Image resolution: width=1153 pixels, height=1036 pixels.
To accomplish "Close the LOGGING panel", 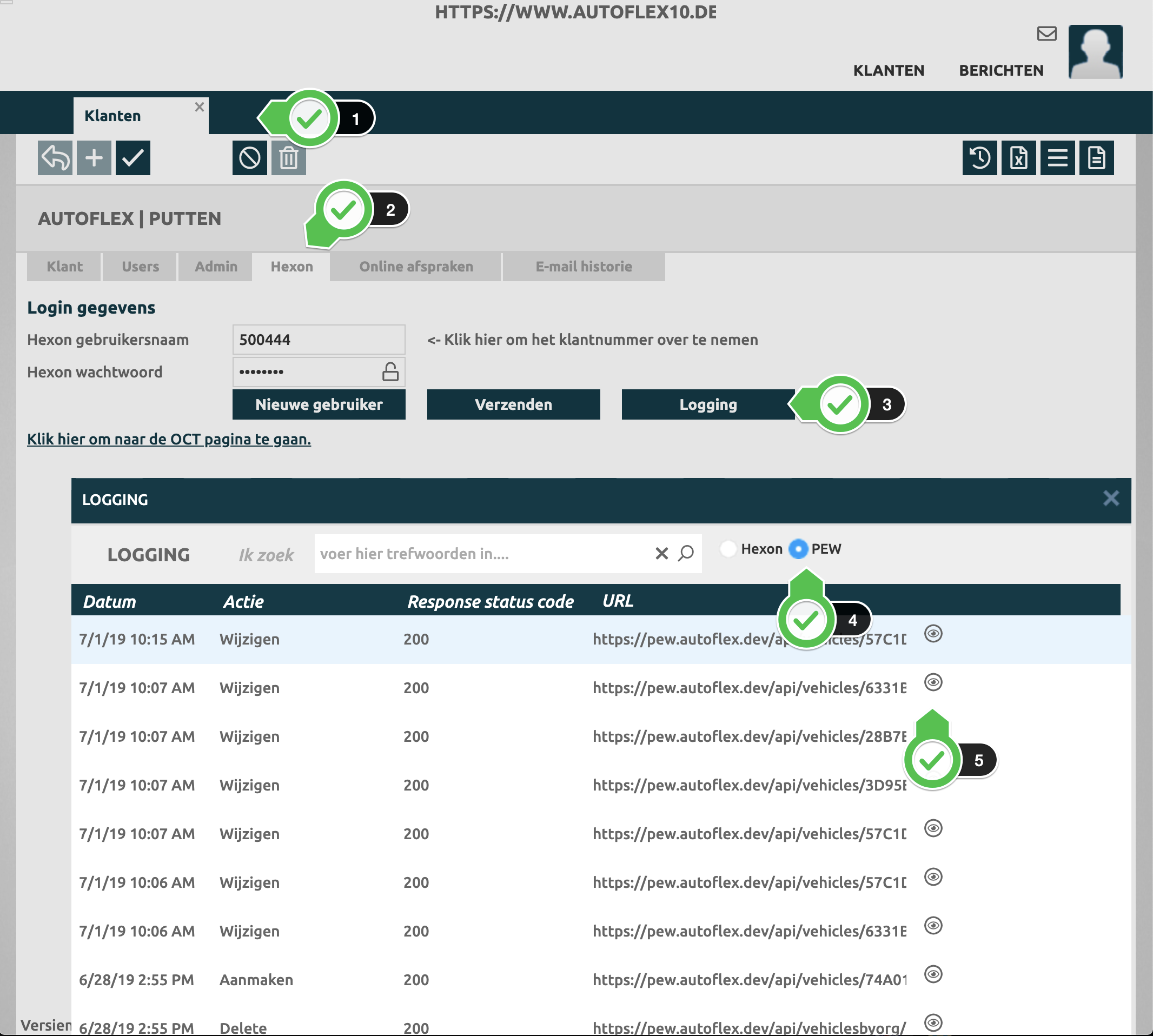I will pos(1110,499).
